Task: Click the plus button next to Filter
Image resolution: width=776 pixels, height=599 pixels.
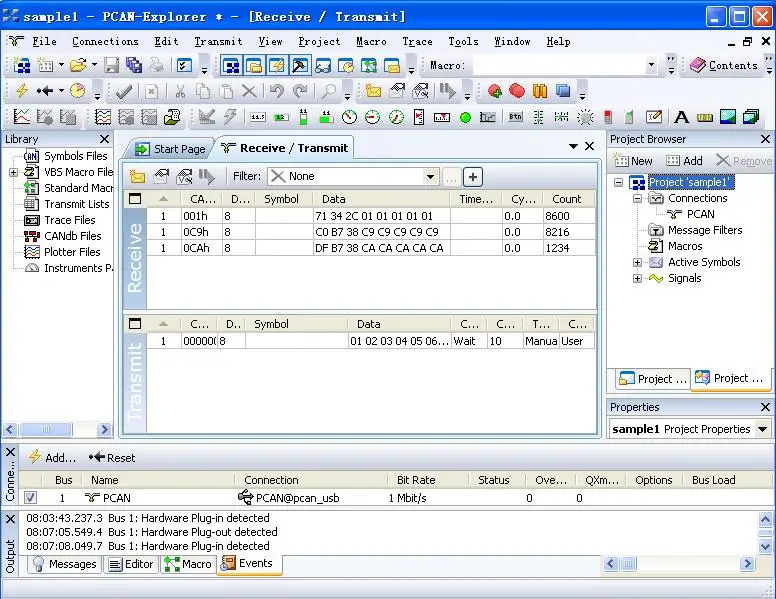Action: [473, 177]
